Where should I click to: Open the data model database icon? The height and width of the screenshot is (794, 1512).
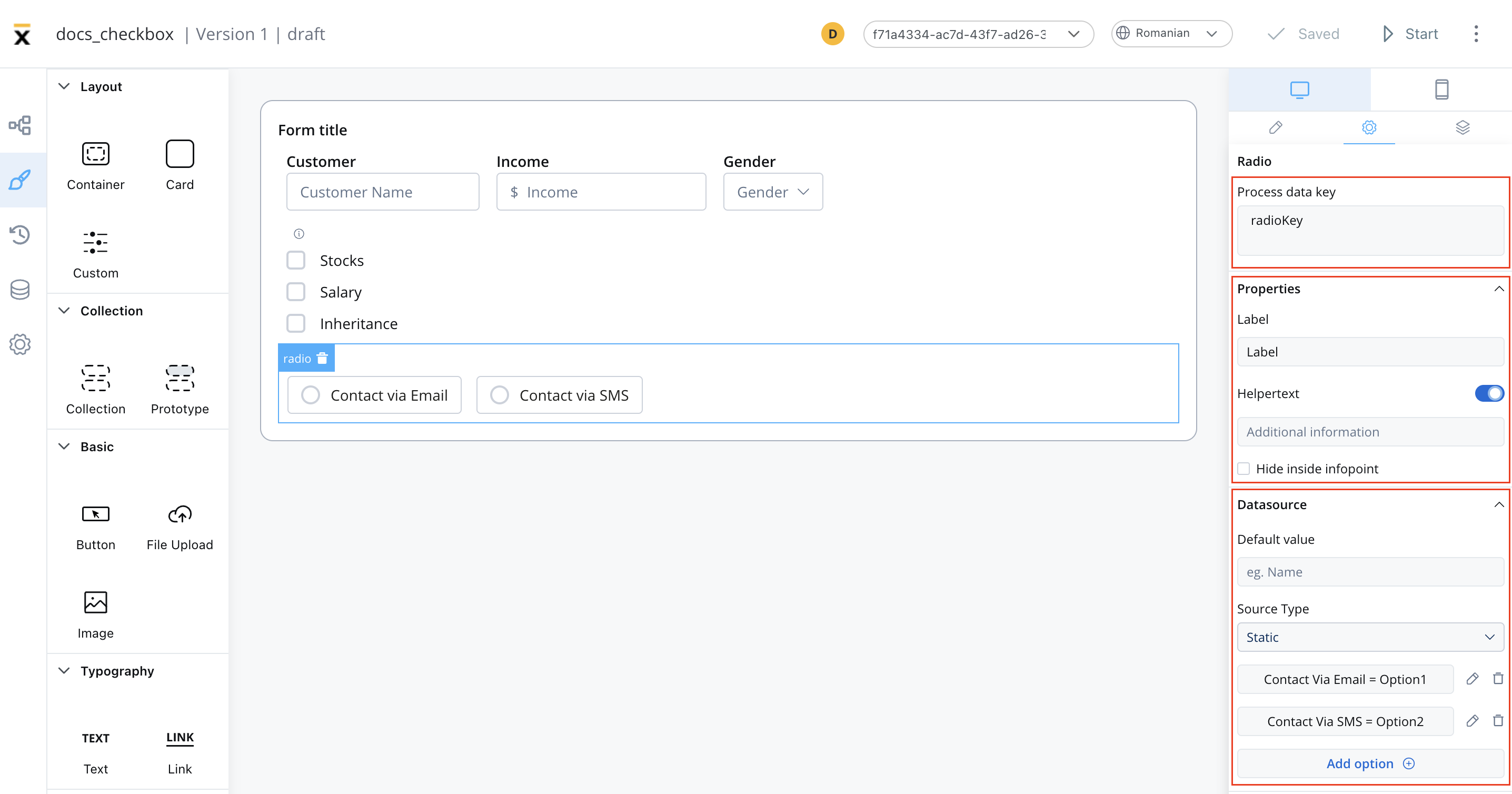[20, 289]
